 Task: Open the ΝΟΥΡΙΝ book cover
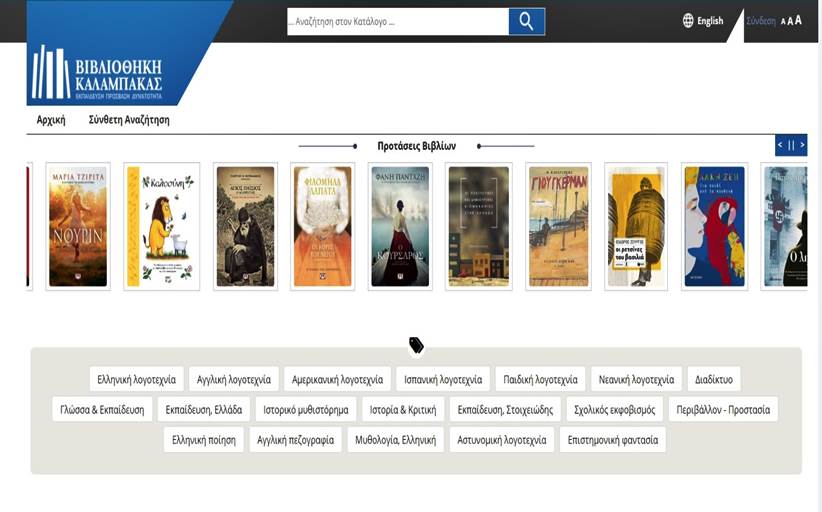(x=78, y=226)
